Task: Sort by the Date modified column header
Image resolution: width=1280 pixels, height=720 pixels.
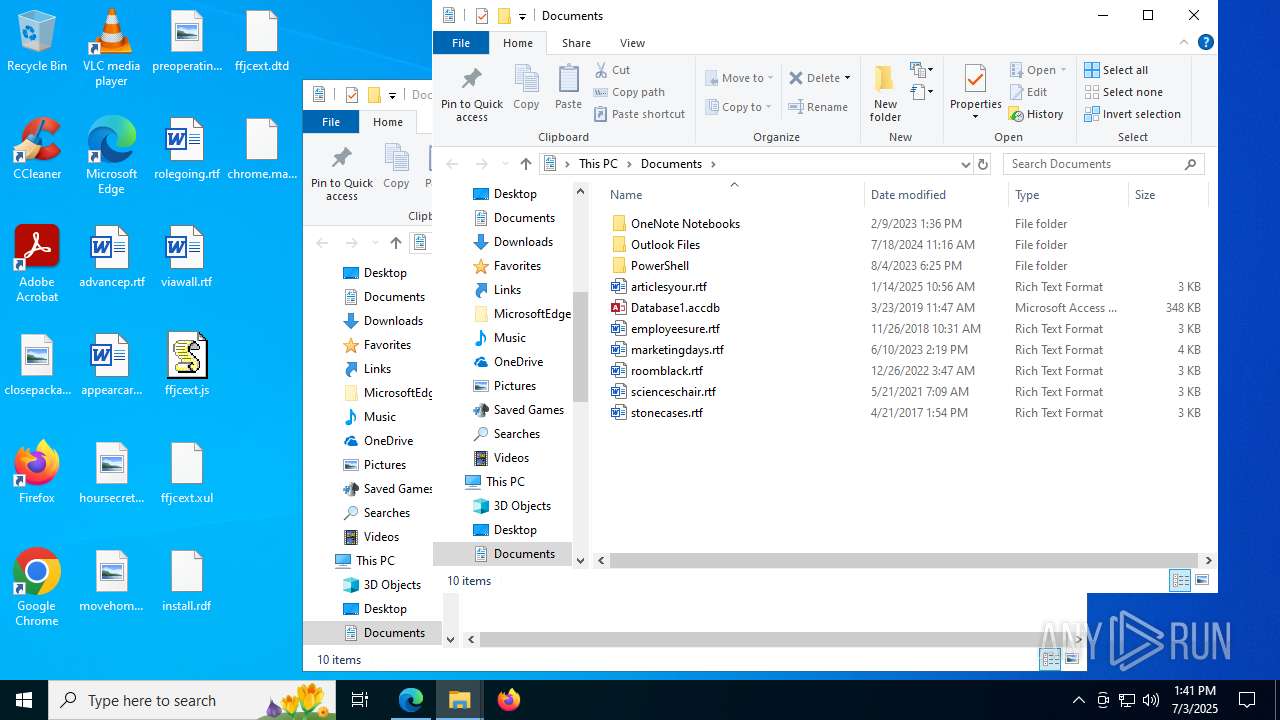Action: point(935,195)
